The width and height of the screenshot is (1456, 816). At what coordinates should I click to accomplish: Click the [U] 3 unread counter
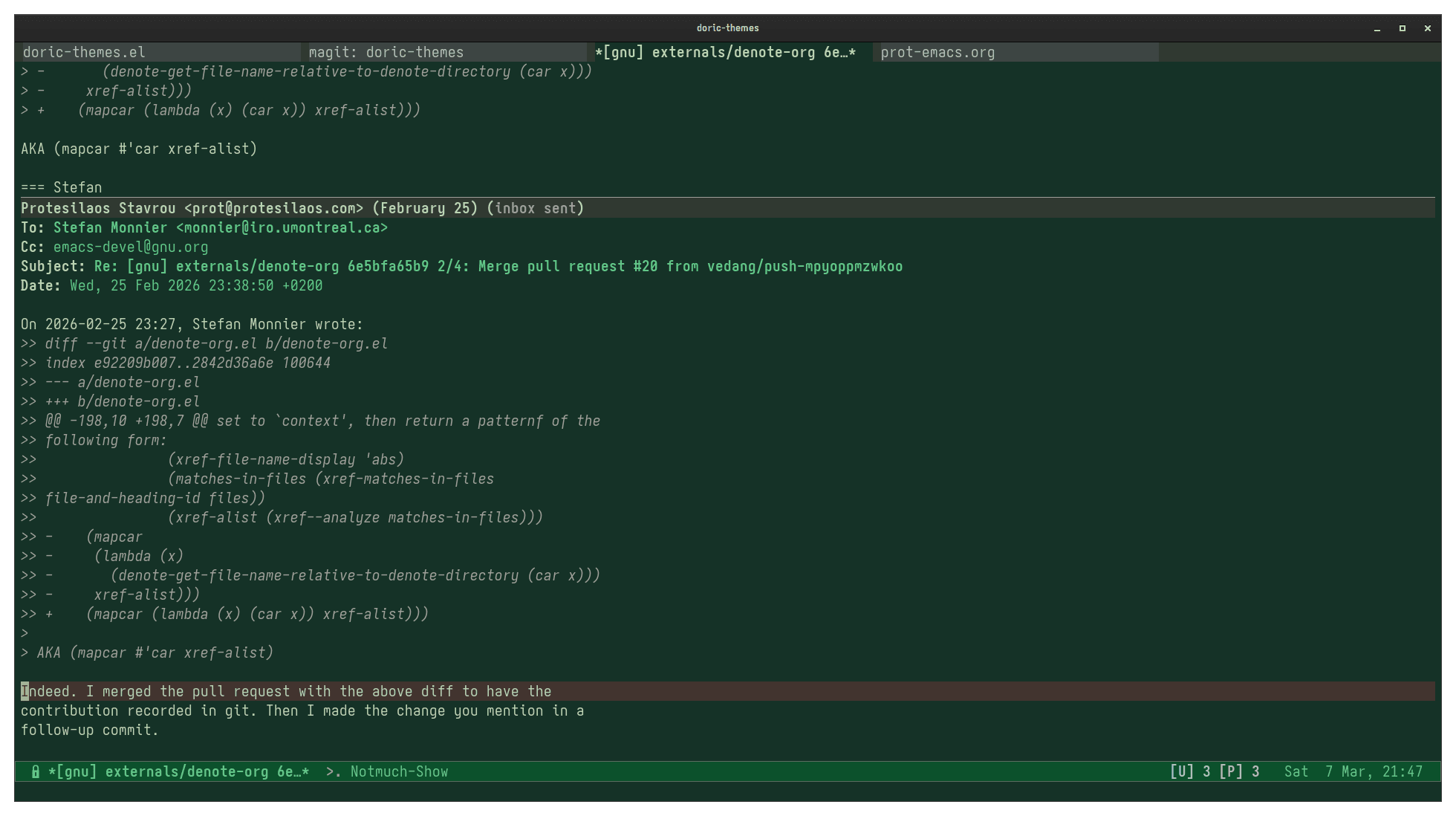(x=1190, y=771)
